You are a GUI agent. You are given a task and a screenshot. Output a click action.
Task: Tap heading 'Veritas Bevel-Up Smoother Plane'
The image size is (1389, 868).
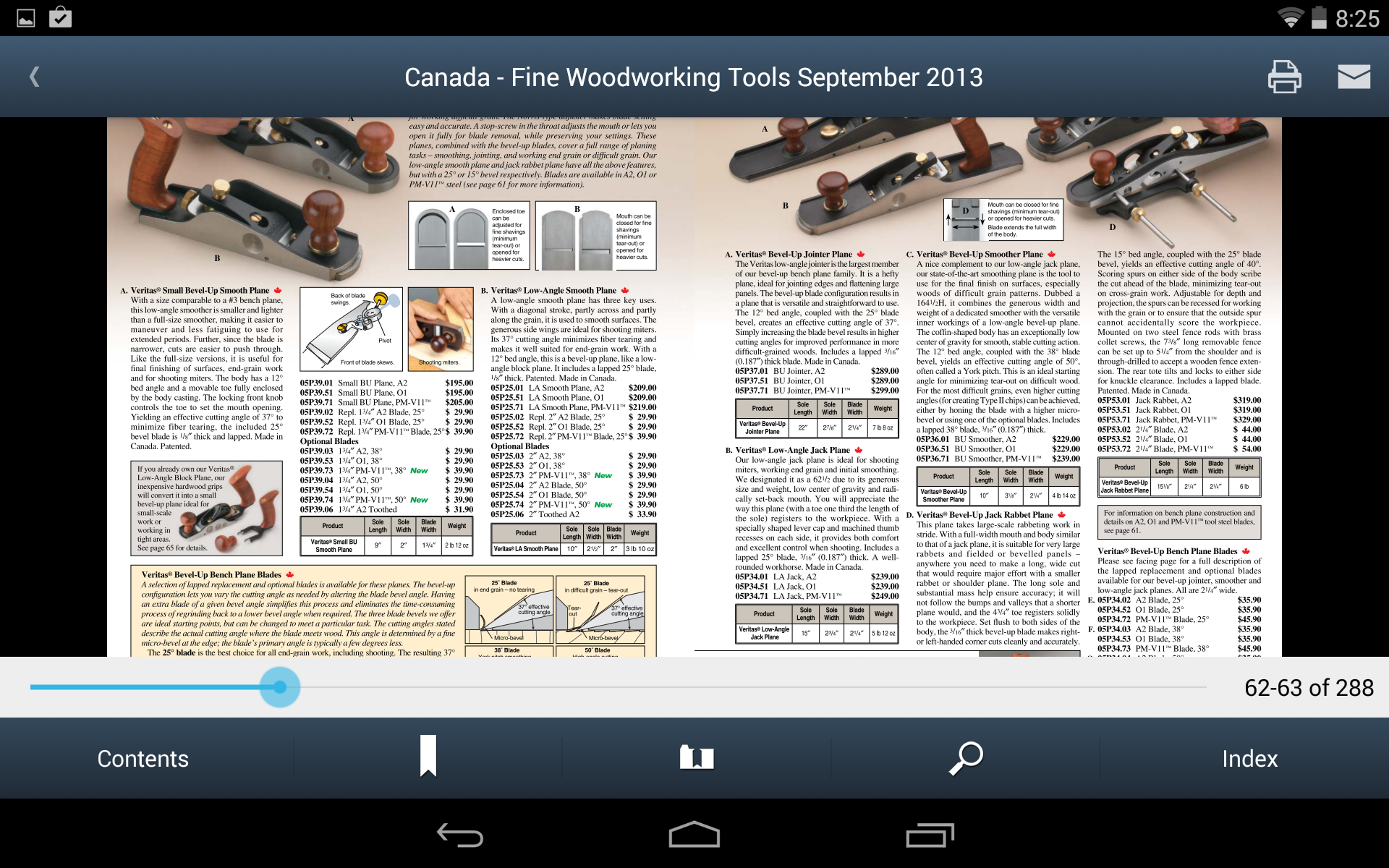[980, 254]
